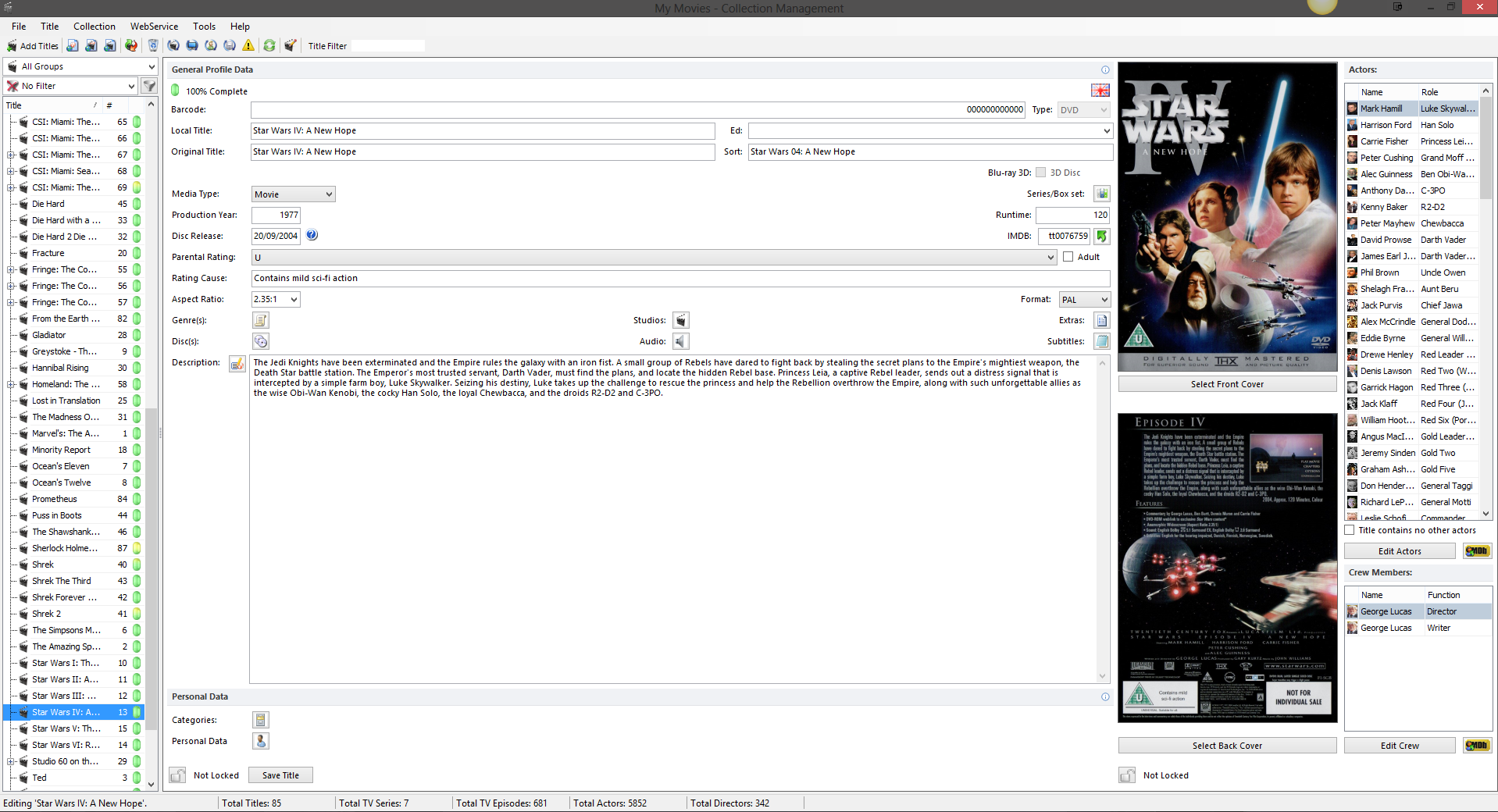1498x812 pixels.
Task: Click the yellow warning triangle toolbar icon
Action: (x=248, y=46)
